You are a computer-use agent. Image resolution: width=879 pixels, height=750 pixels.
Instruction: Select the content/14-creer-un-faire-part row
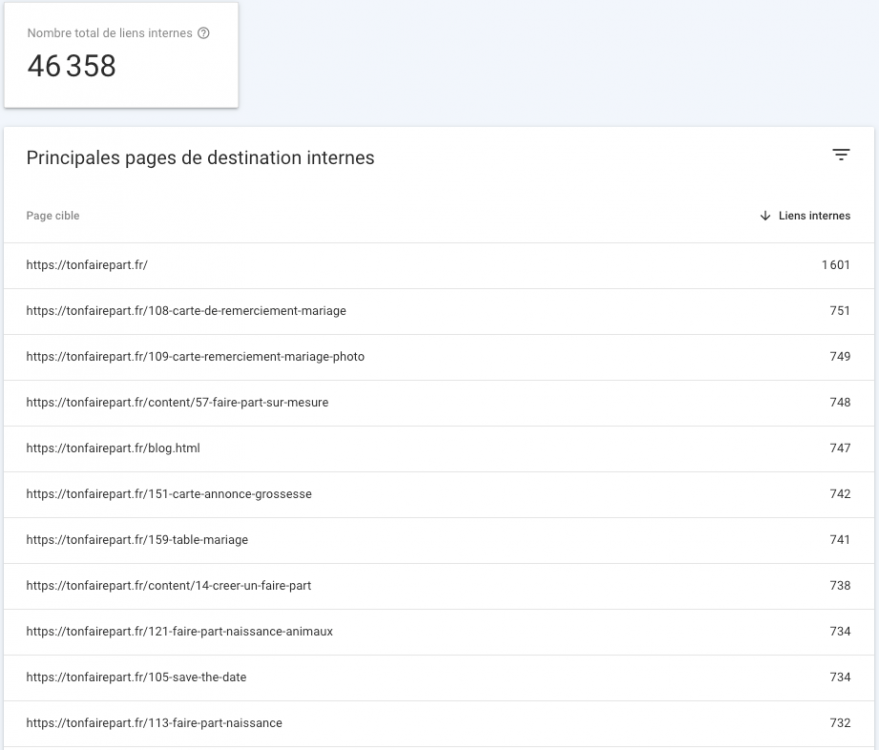[439, 586]
